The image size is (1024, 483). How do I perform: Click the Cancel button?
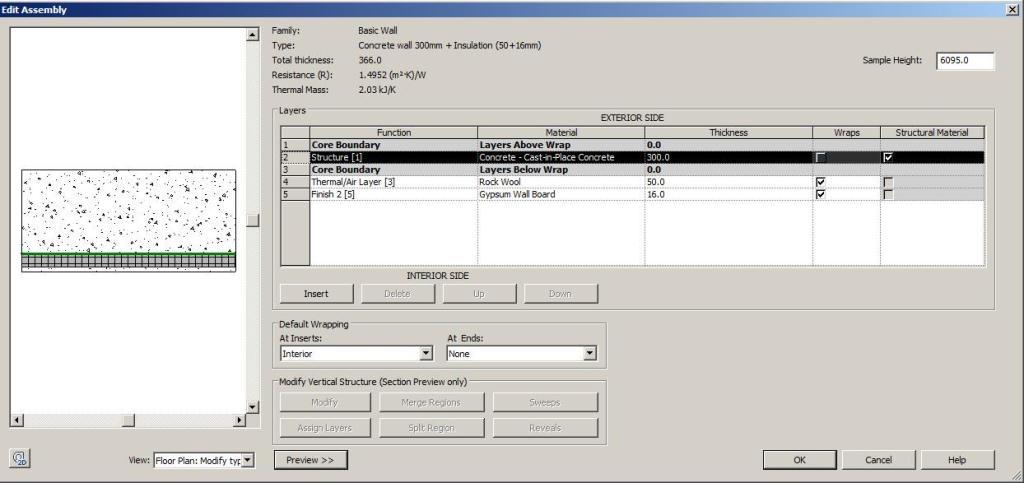[878, 460]
